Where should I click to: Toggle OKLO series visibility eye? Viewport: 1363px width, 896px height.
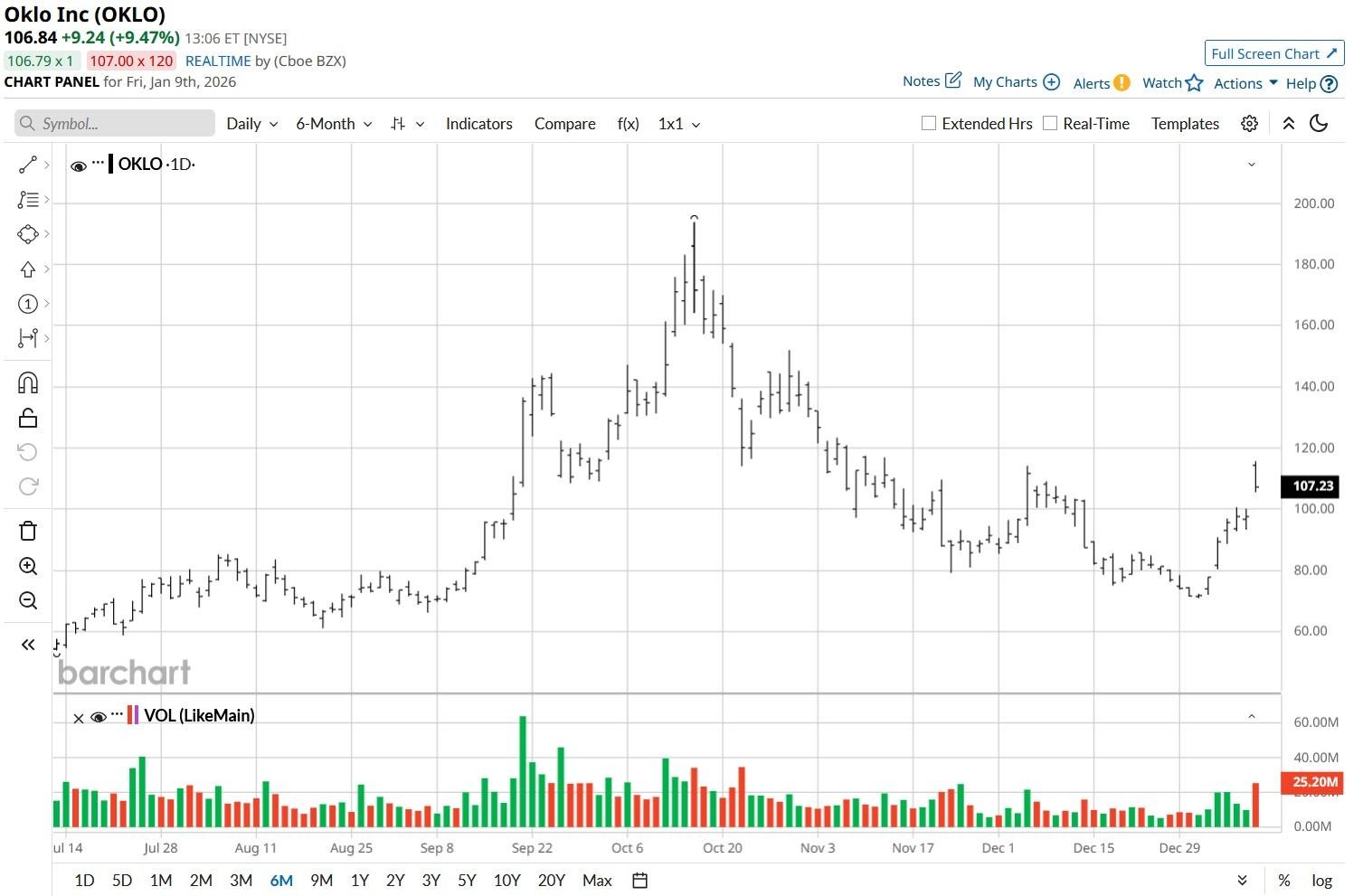tap(79, 165)
